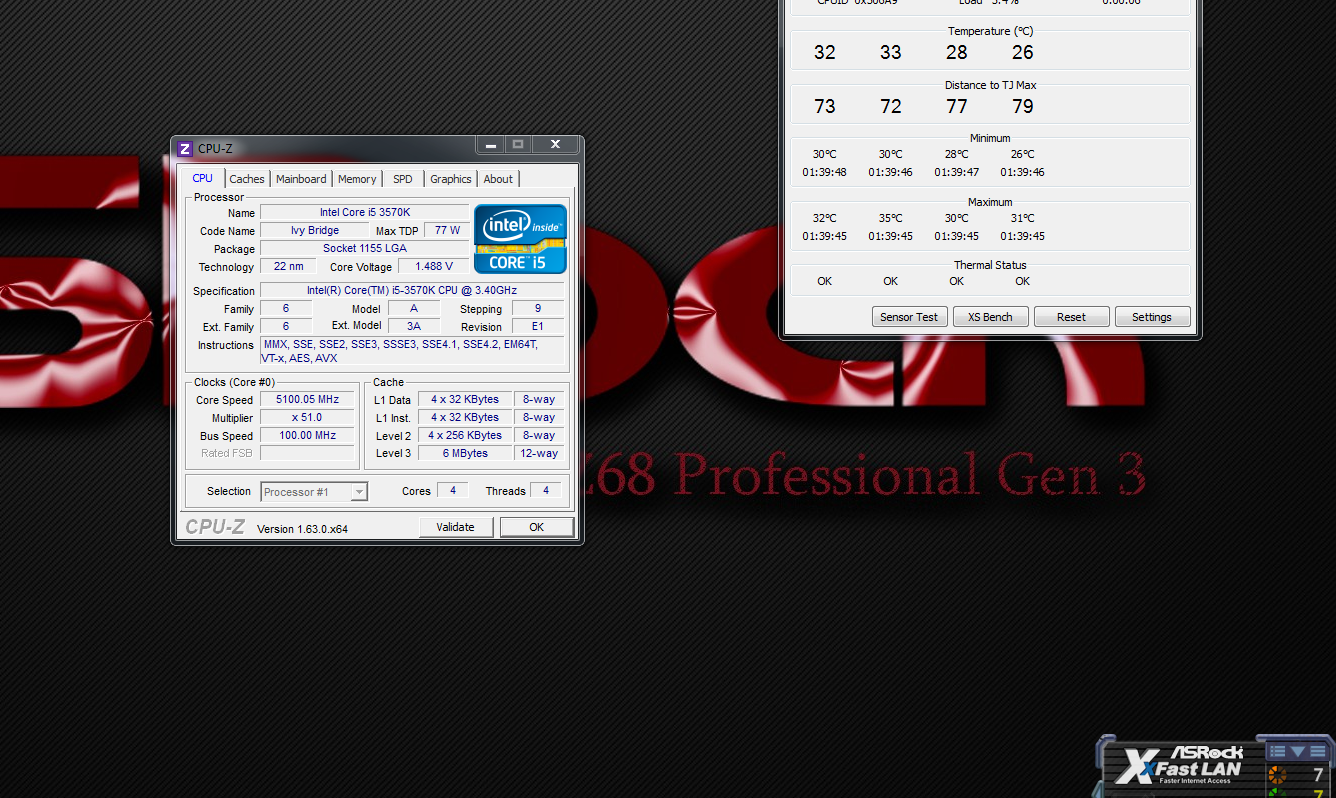Click the Level 2 cache 4 x 256 KBytes value
The width and height of the screenshot is (1336, 798).
[x=465, y=435]
